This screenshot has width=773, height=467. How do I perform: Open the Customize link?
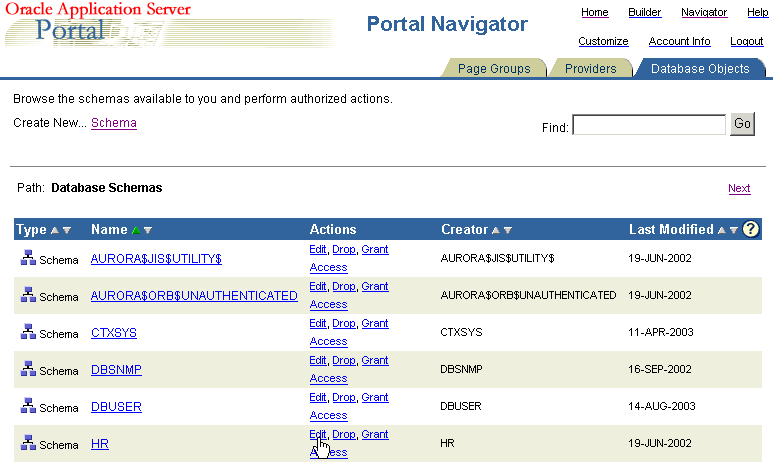(603, 41)
